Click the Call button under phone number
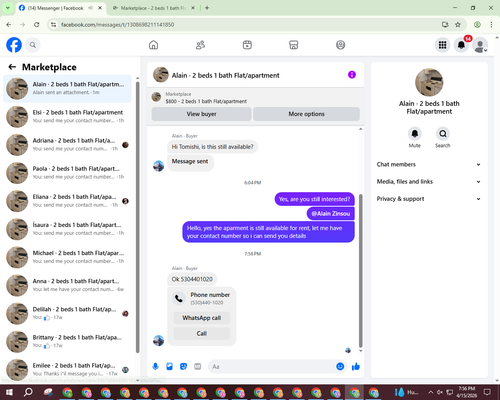Viewport: 500px width, 400px height. coord(202,333)
